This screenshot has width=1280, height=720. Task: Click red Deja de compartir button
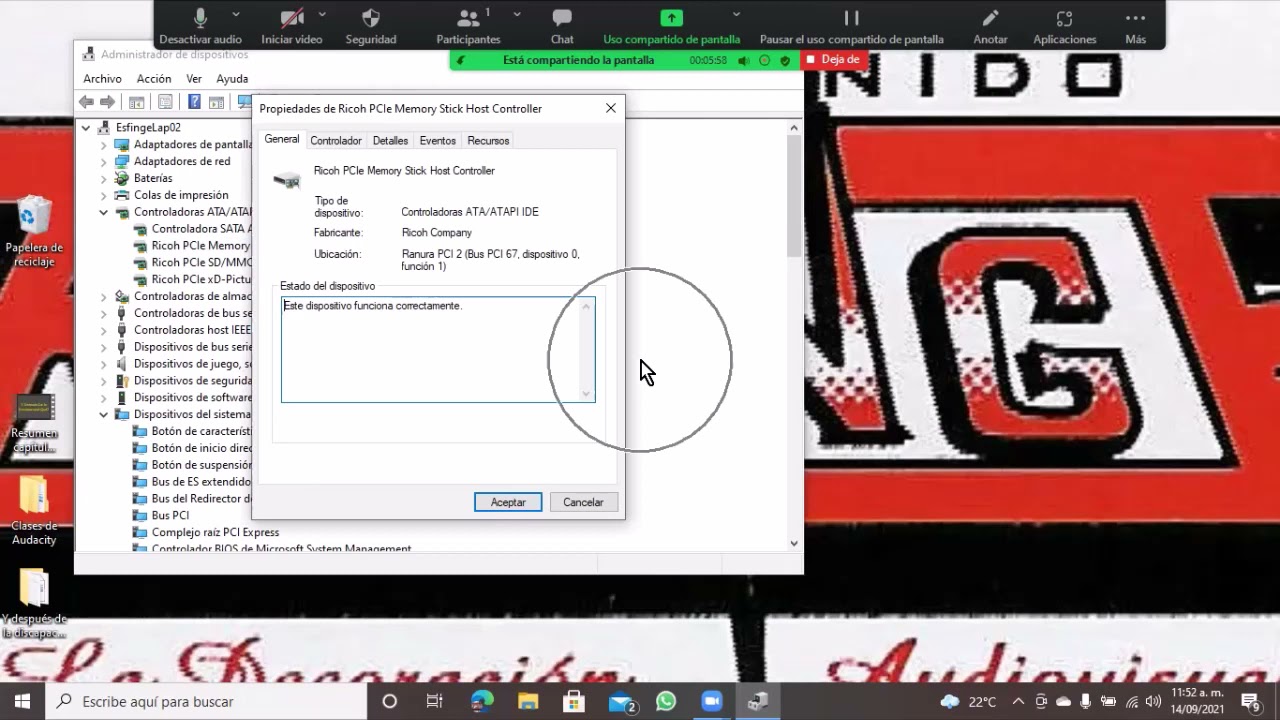click(x=833, y=60)
